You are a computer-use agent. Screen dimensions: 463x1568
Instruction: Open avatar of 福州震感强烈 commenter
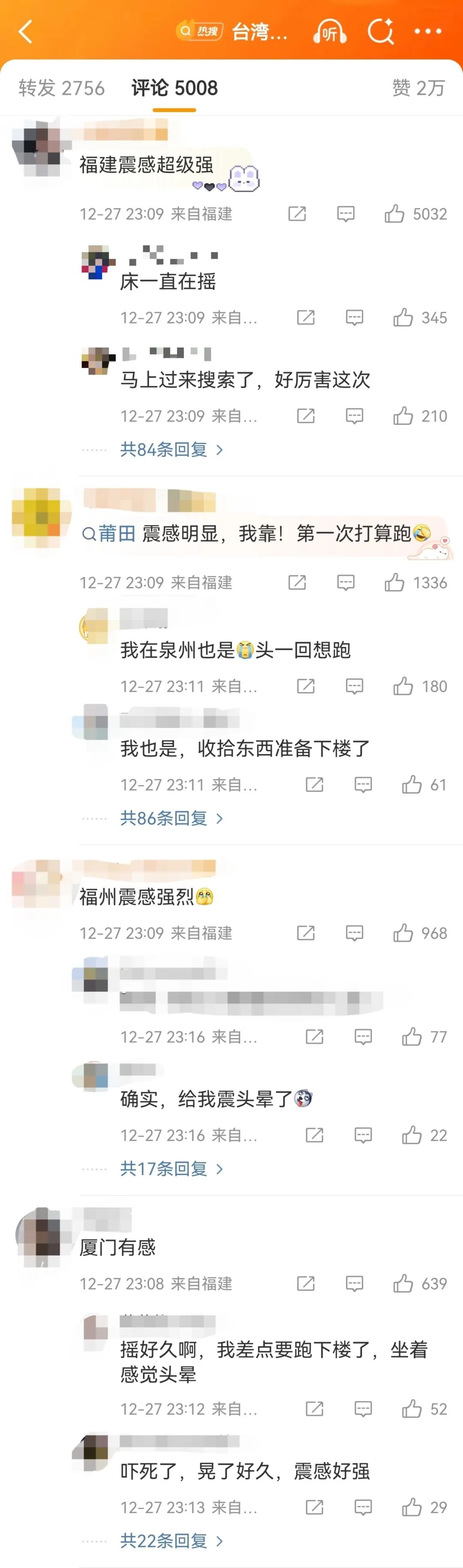(36, 883)
